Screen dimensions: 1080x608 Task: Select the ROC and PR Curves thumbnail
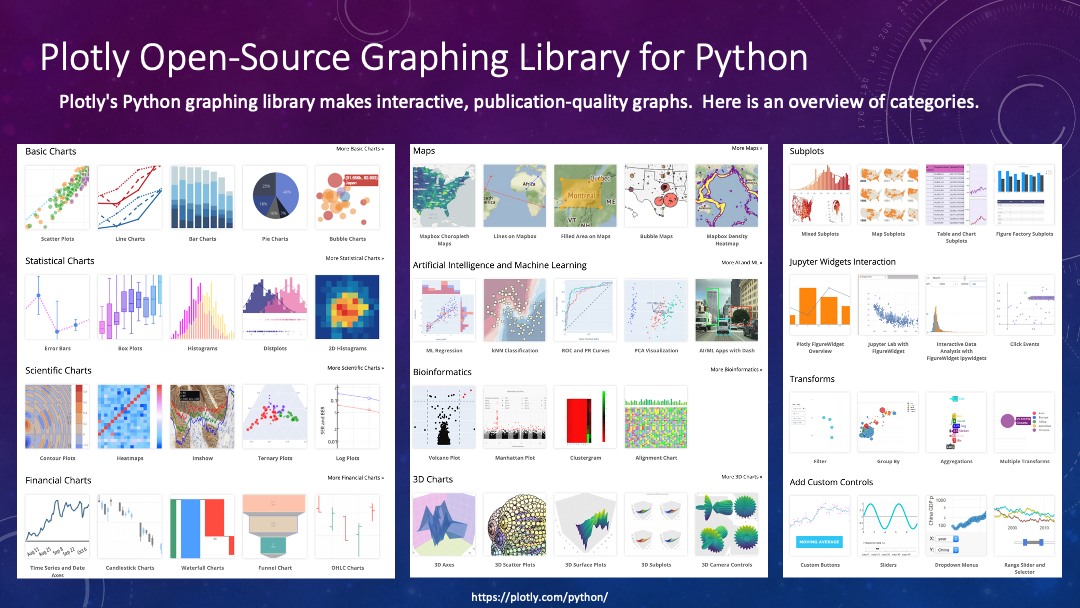tap(586, 308)
